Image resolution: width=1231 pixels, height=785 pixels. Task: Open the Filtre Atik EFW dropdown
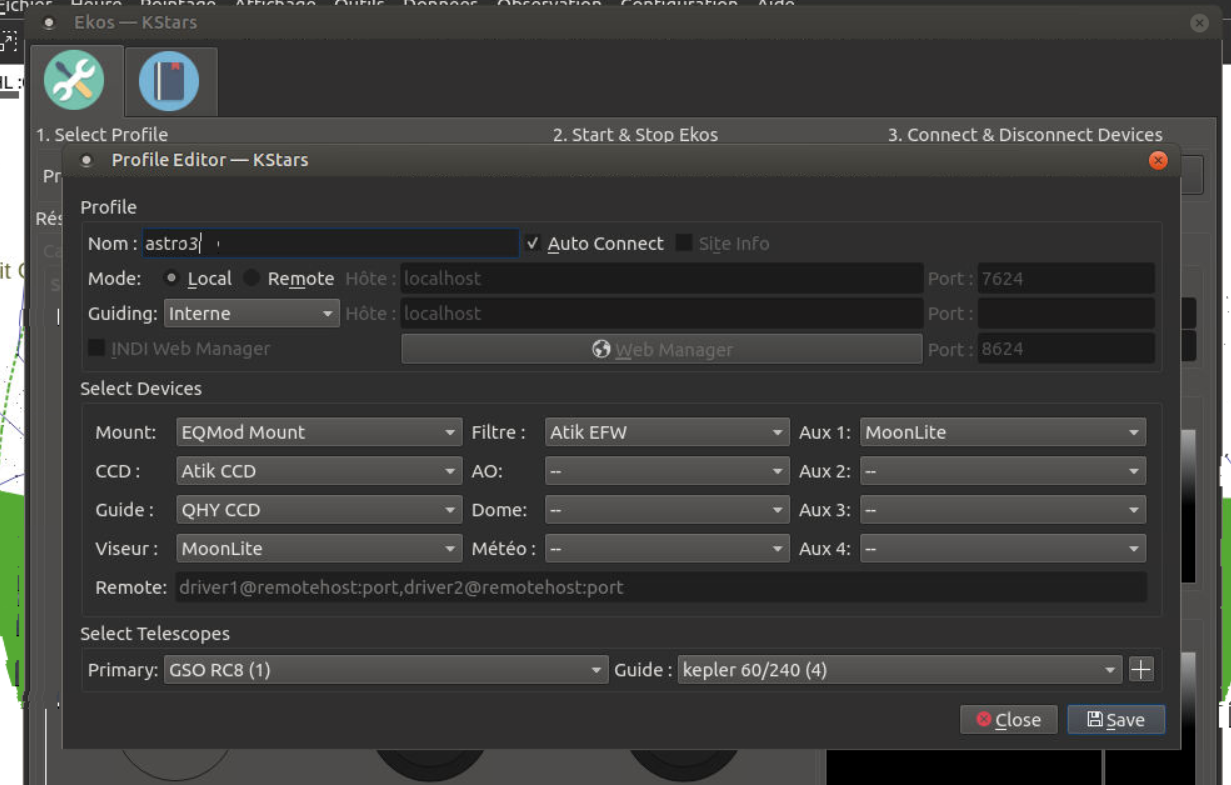667,432
